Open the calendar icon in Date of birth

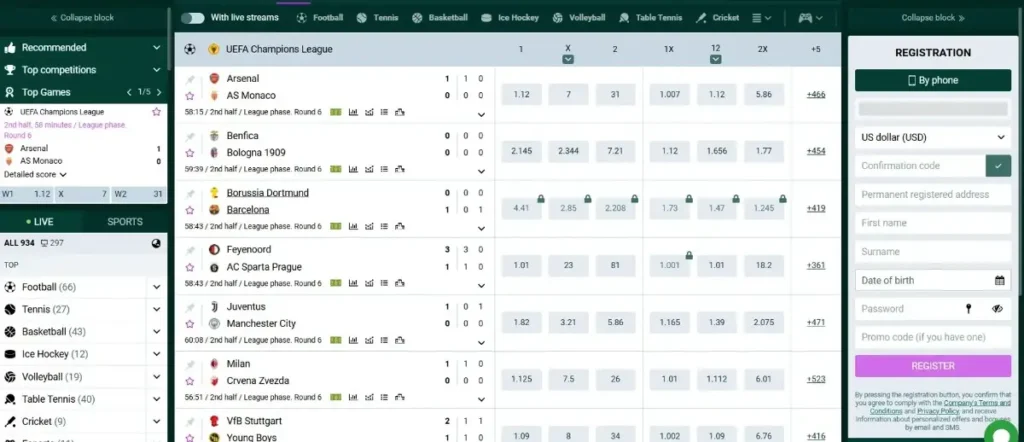pos(999,280)
